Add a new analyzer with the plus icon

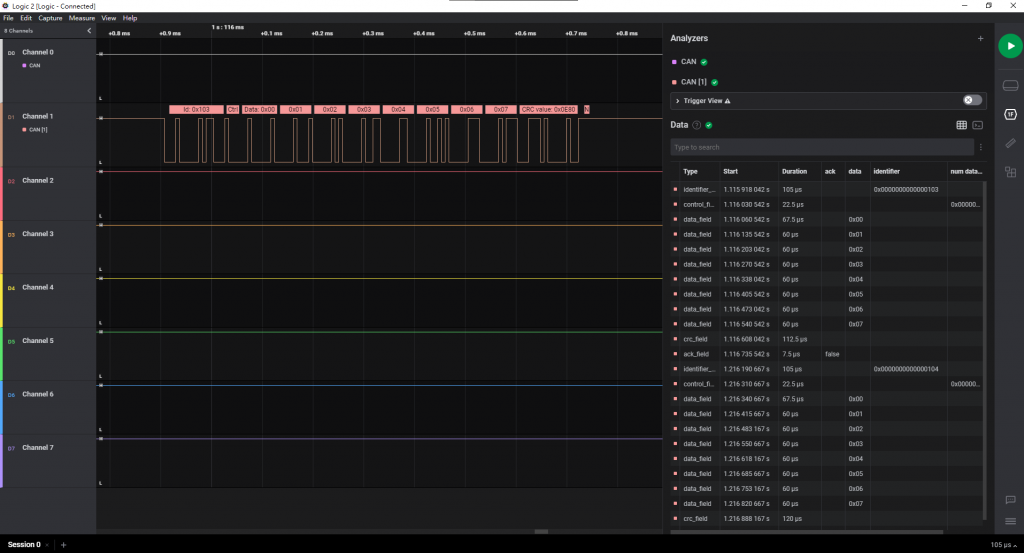980,39
